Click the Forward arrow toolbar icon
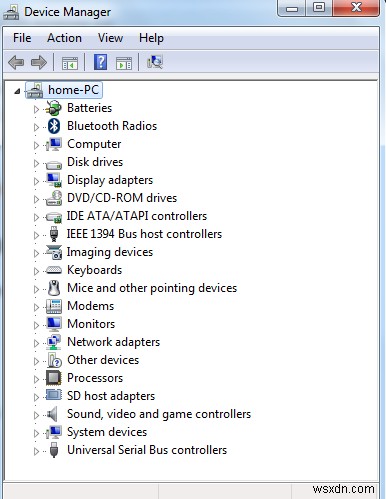Viewport: 386px width, 499px height. tap(39, 62)
